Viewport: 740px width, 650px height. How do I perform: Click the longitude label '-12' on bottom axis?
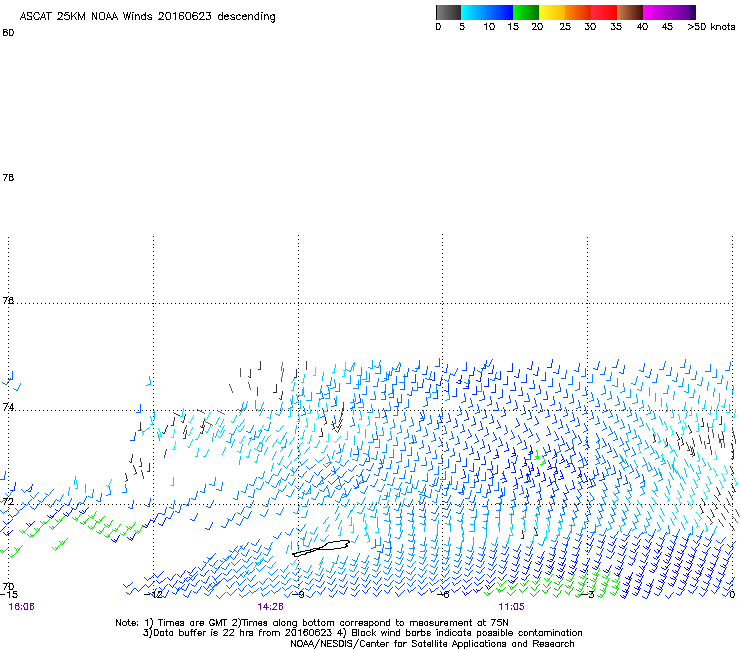[154, 594]
